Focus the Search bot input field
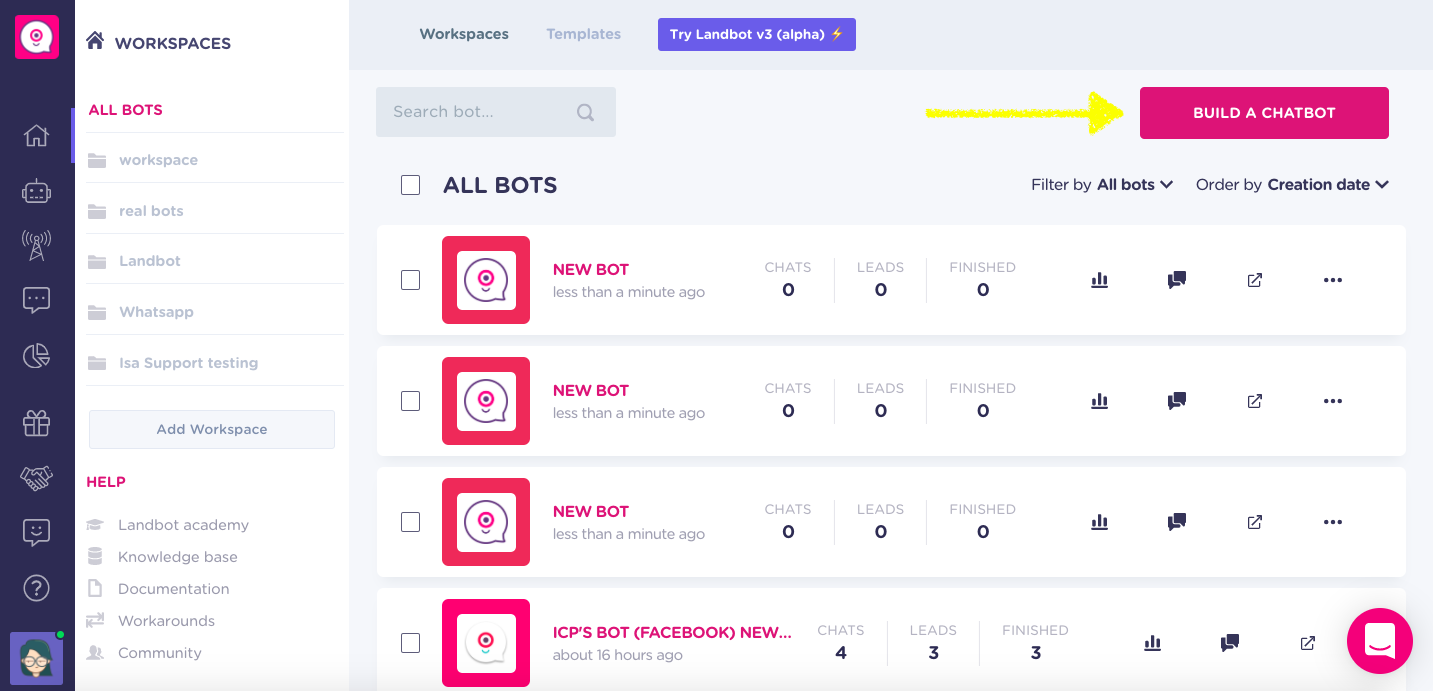The height and width of the screenshot is (691, 1433). click(496, 112)
